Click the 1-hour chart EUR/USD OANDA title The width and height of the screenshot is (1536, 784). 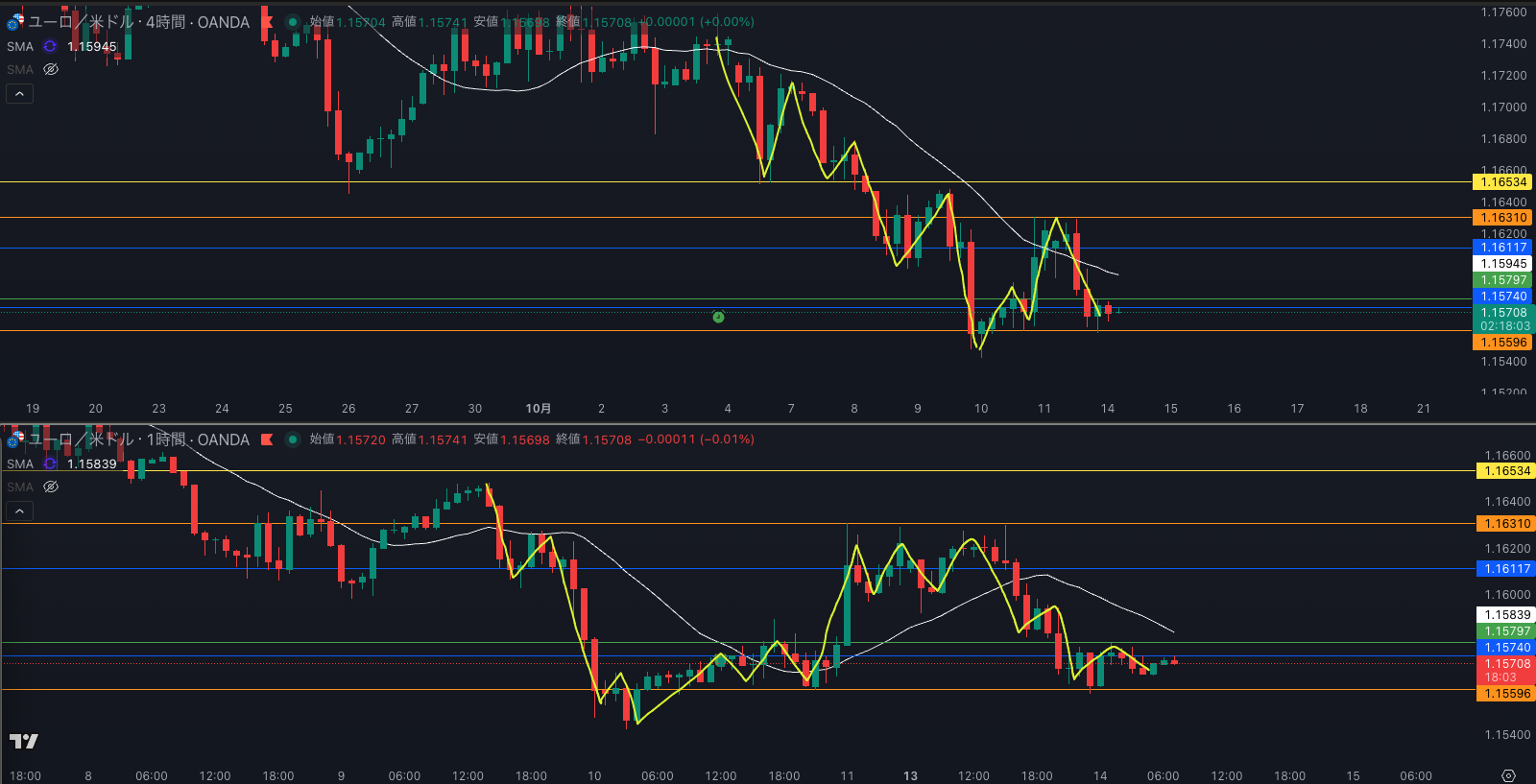tap(139, 440)
